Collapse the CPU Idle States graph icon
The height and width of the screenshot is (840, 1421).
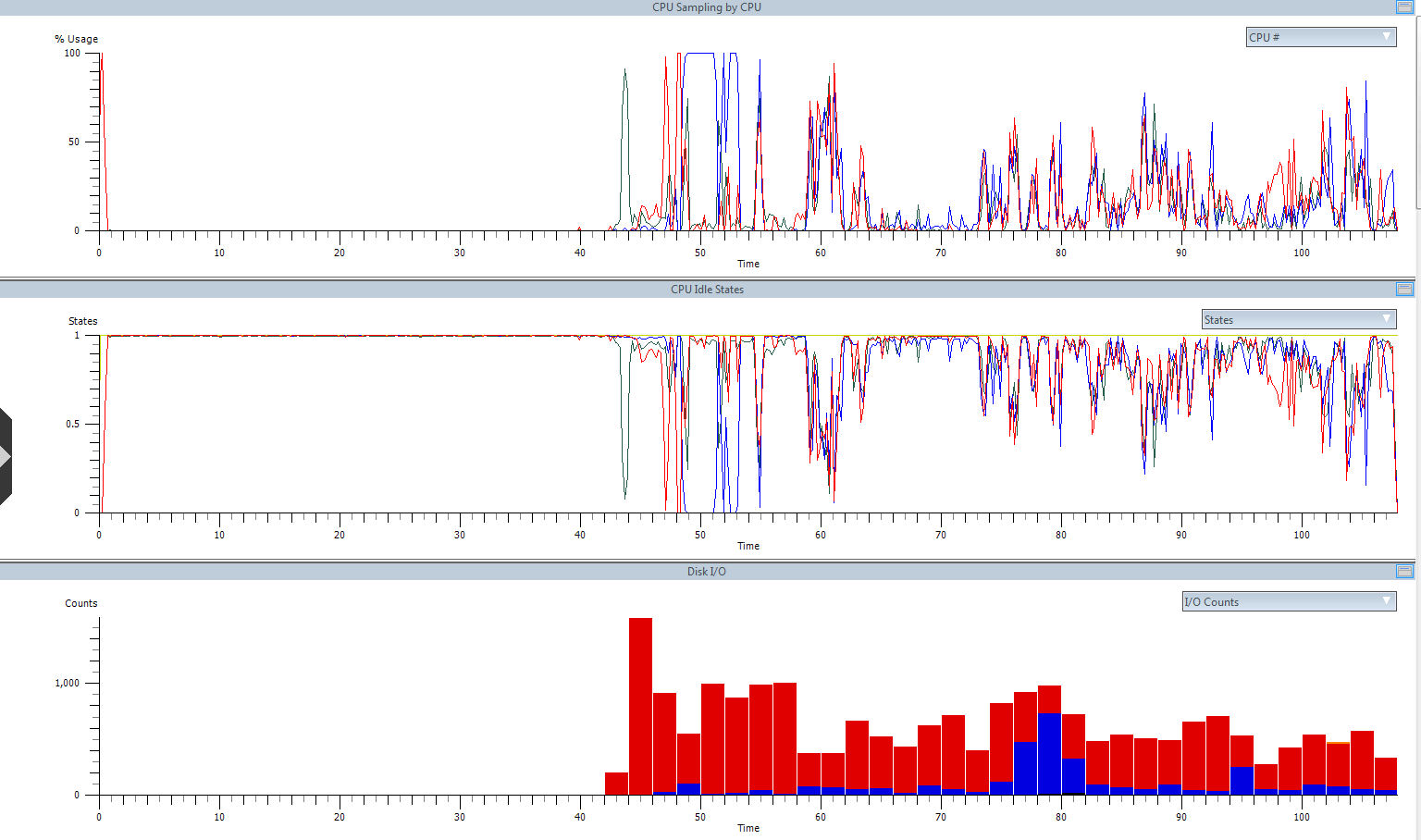click(1404, 289)
